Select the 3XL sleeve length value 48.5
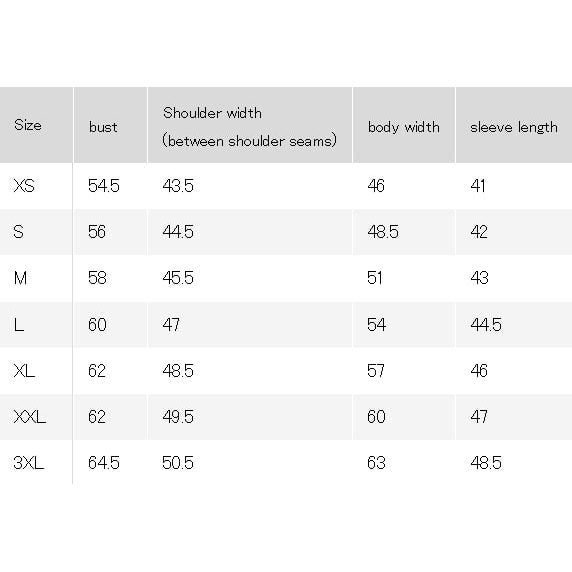 click(x=486, y=463)
